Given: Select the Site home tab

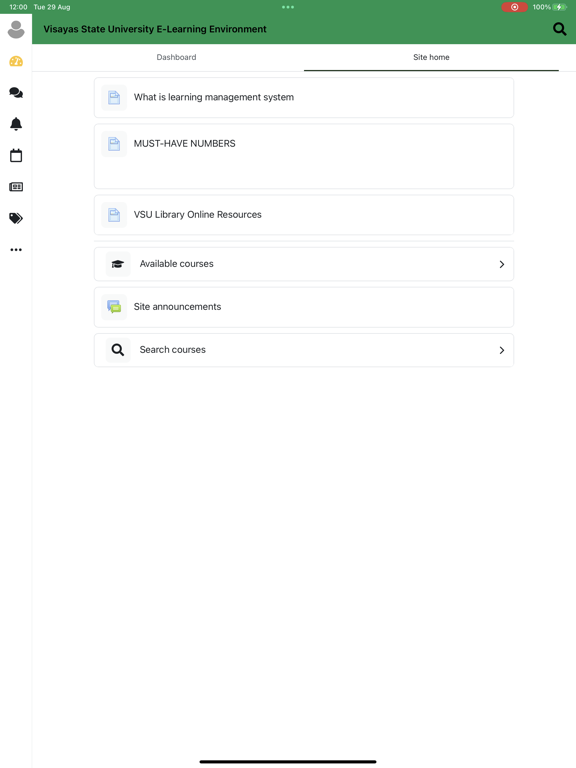Looking at the screenshot, I should point(431,57).
